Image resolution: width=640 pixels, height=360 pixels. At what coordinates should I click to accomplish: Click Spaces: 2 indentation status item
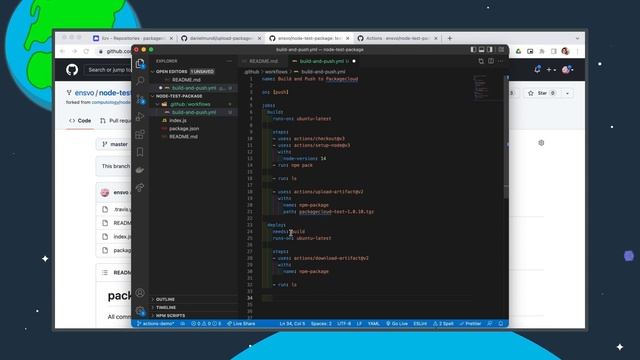pos(321,324)
